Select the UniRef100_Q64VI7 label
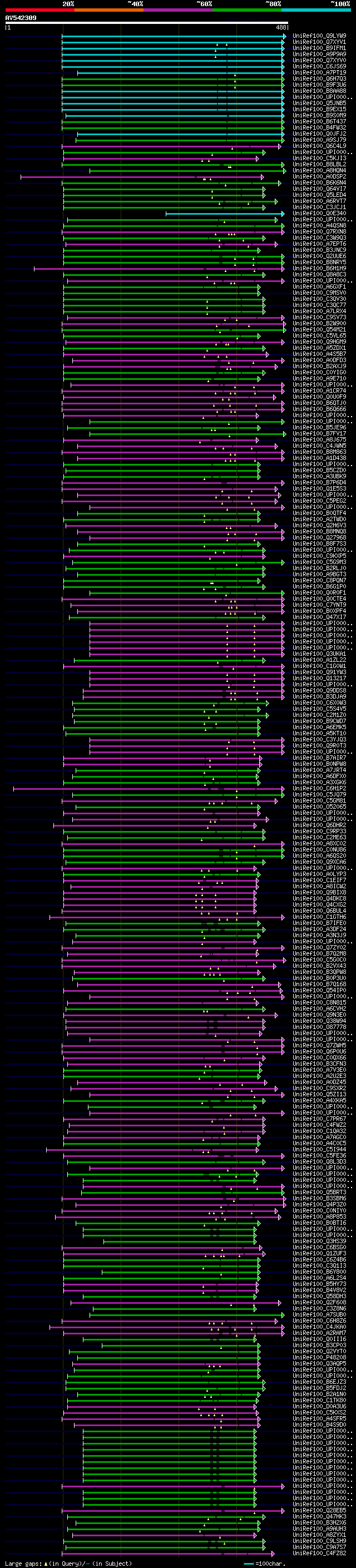Image resolution: width=356 pixels, height=1568 pixels. point(319,189)
